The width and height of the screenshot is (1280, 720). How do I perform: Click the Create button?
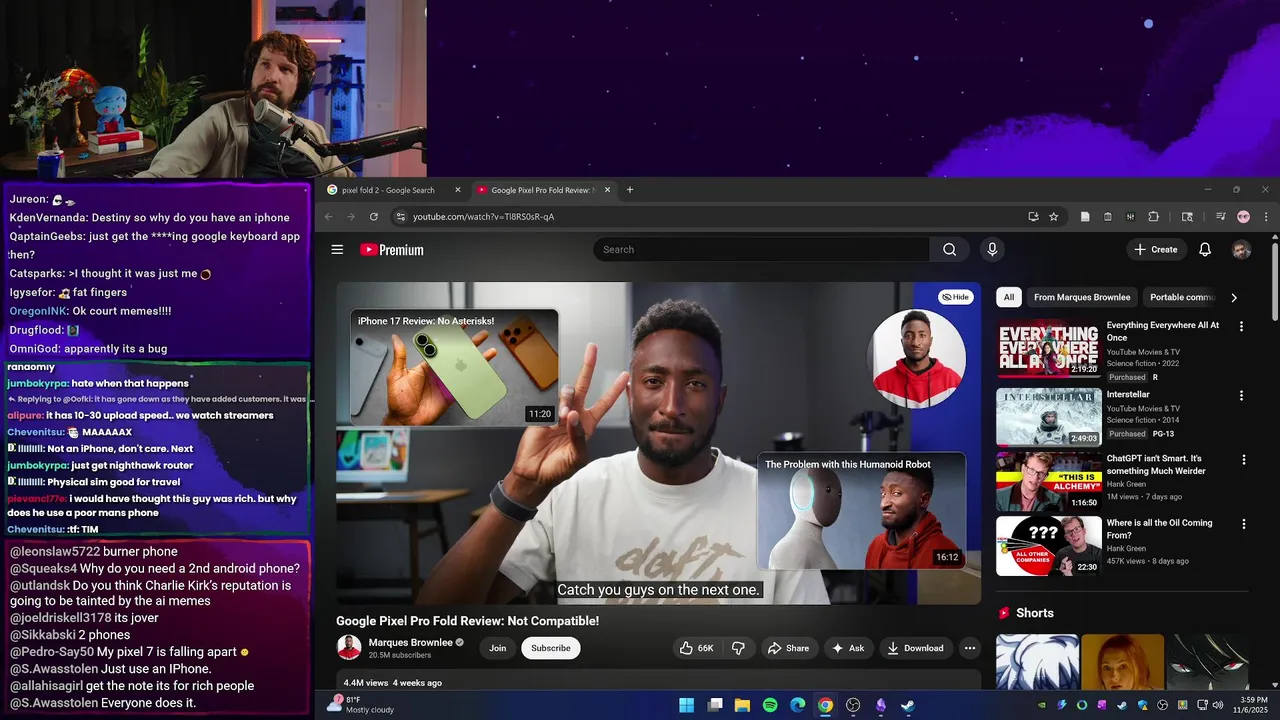[x=1155, y=250]
